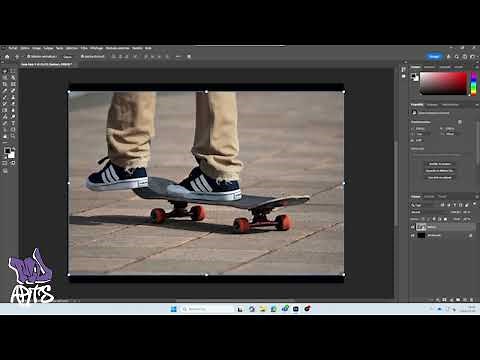Pick a color in the red color field

(443, 83)
